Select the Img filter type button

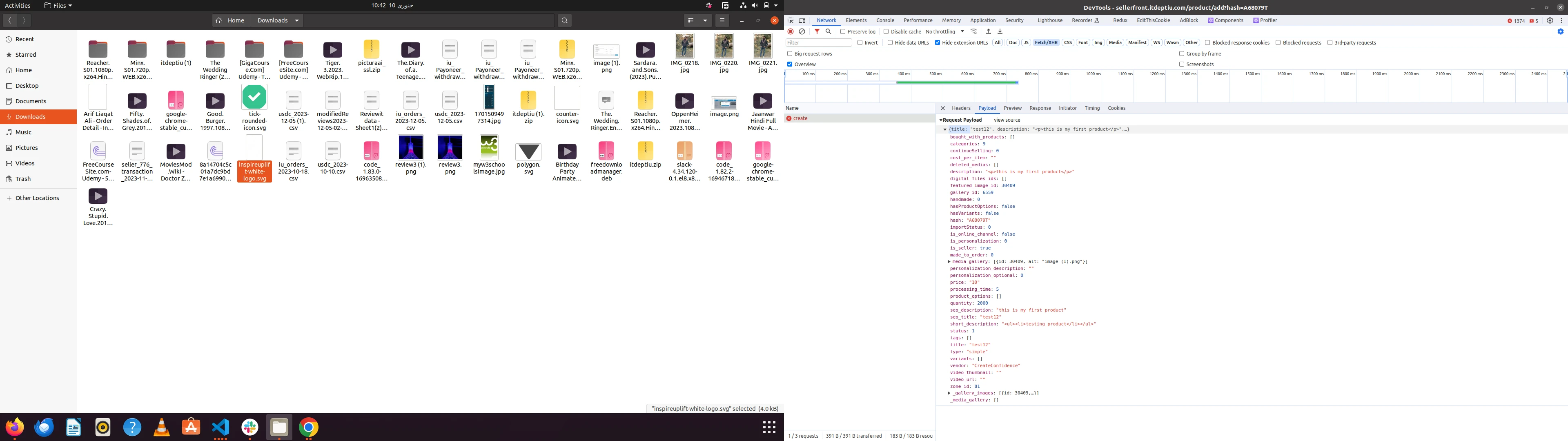1098,42
